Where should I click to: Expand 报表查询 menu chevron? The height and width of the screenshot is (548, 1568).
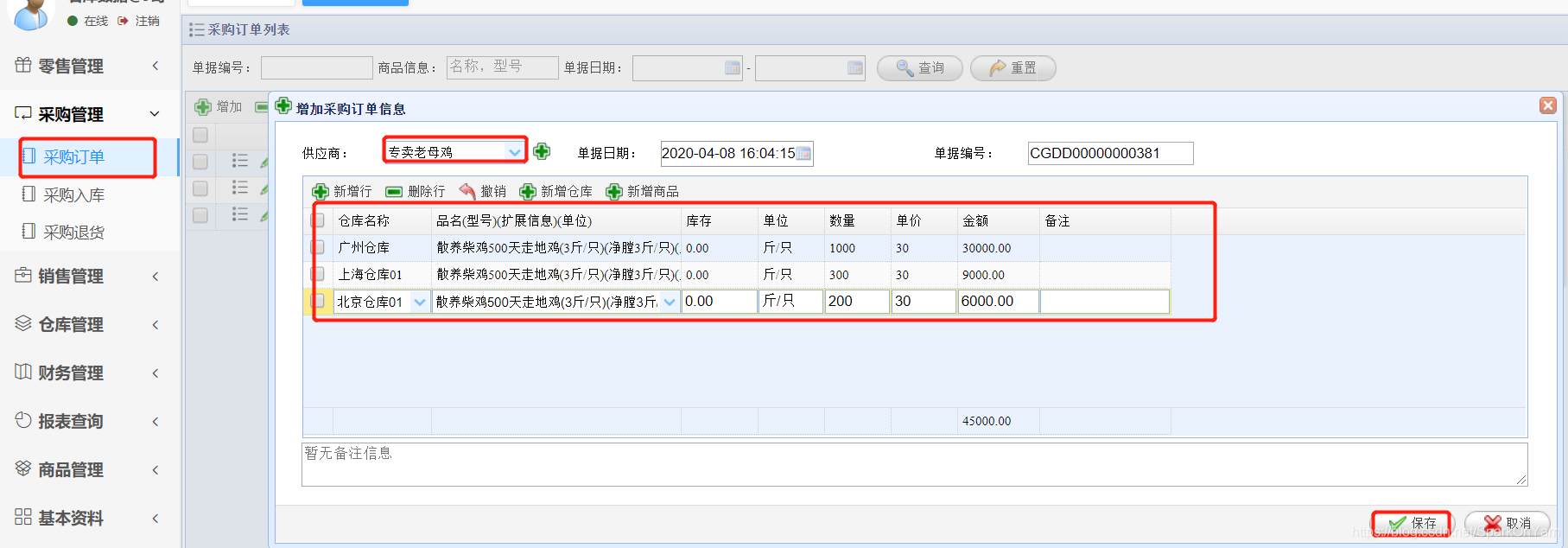tap(156, 422)
